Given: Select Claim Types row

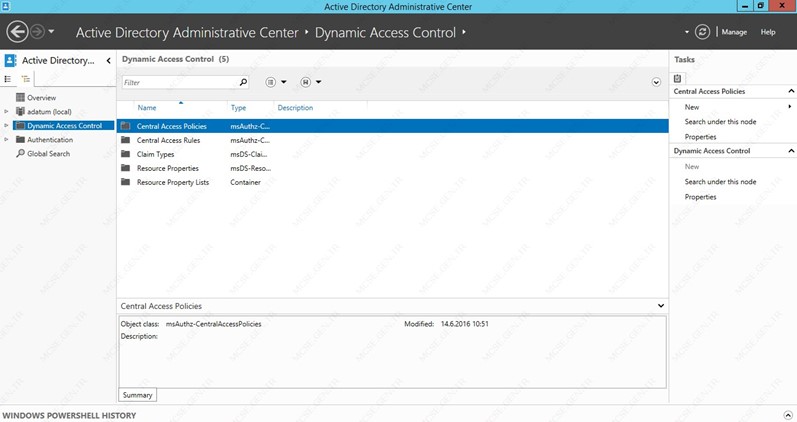Looking at the screenshot, I should [x=392, y=154].
